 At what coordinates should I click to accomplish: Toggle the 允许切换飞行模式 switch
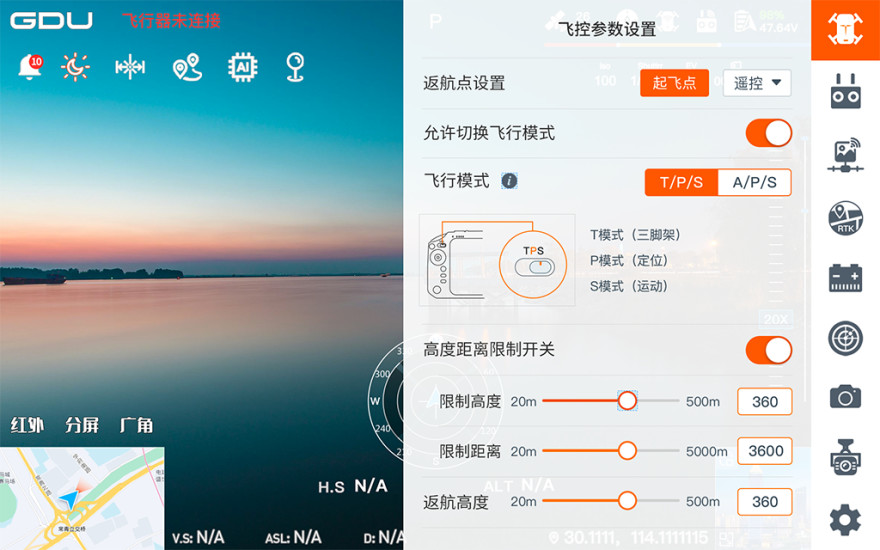click(x=768, y=133)
